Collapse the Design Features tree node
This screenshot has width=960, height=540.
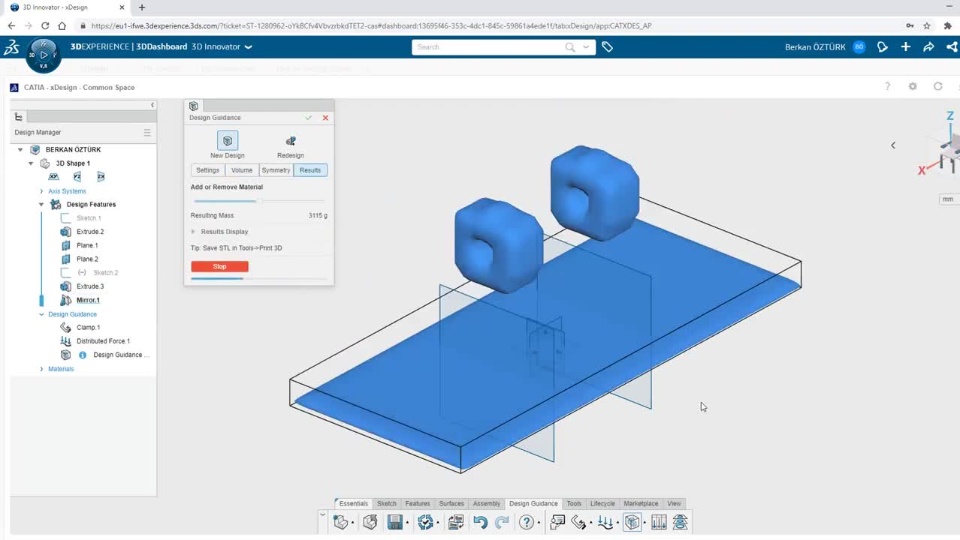(x=42, y=204)
